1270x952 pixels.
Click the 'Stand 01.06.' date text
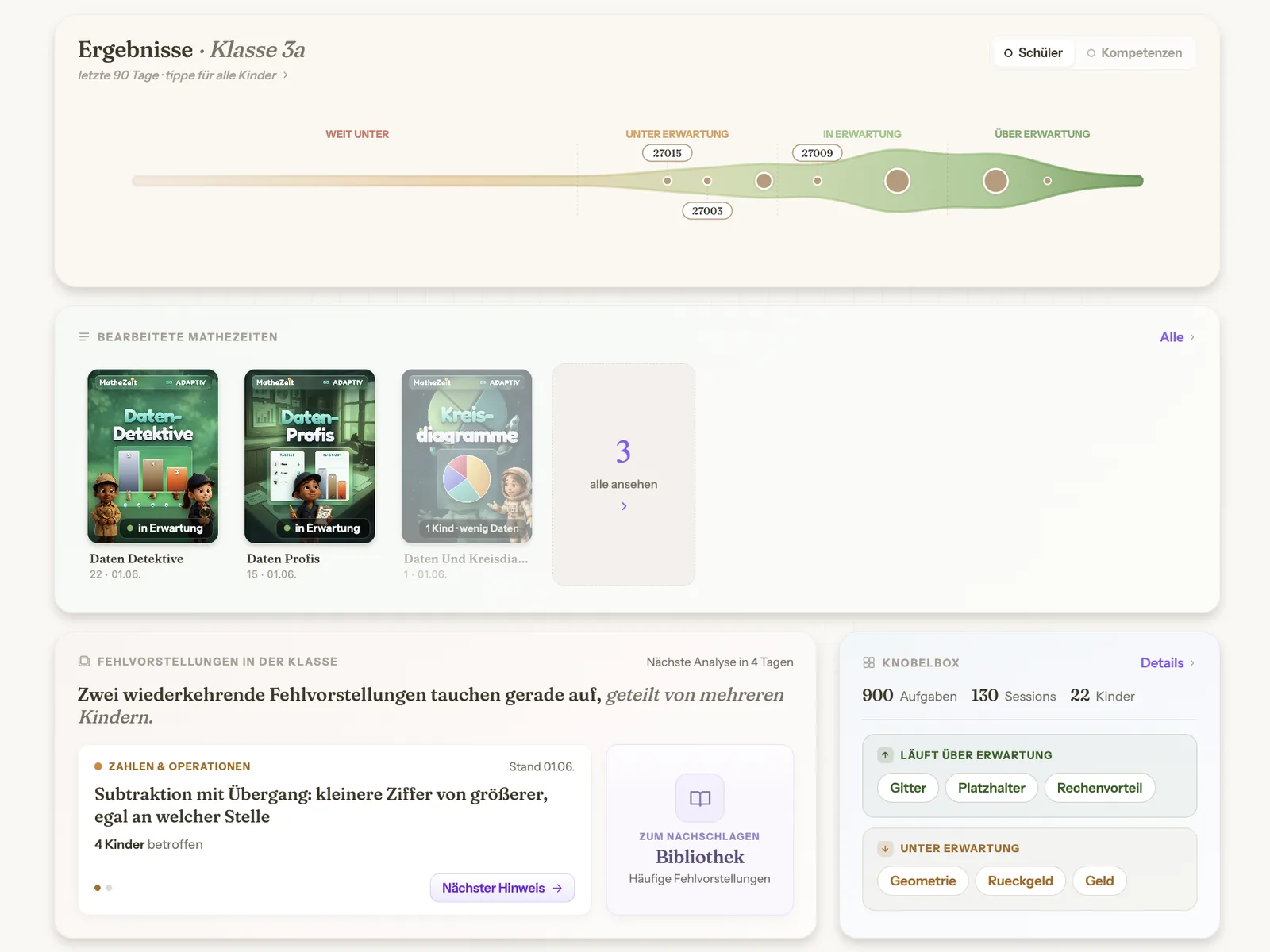point(541,766)
